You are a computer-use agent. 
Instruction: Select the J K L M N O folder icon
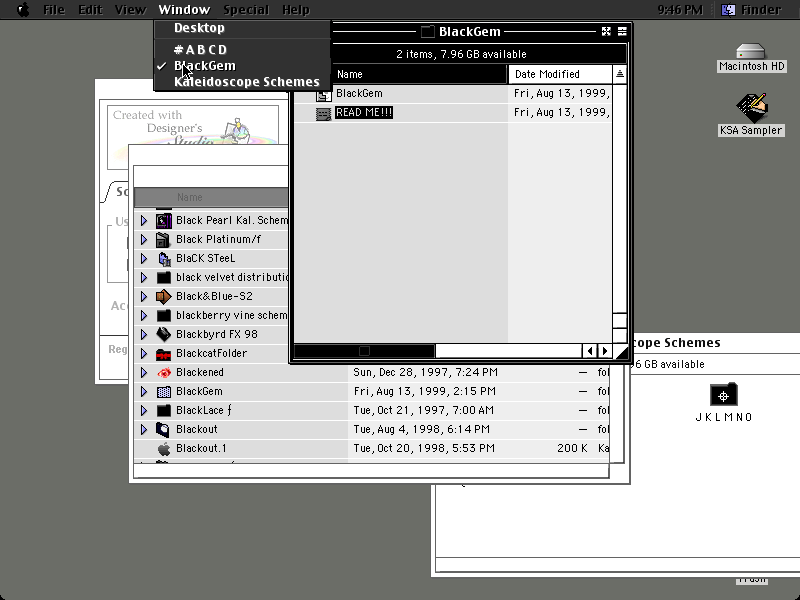coord(723,394)
